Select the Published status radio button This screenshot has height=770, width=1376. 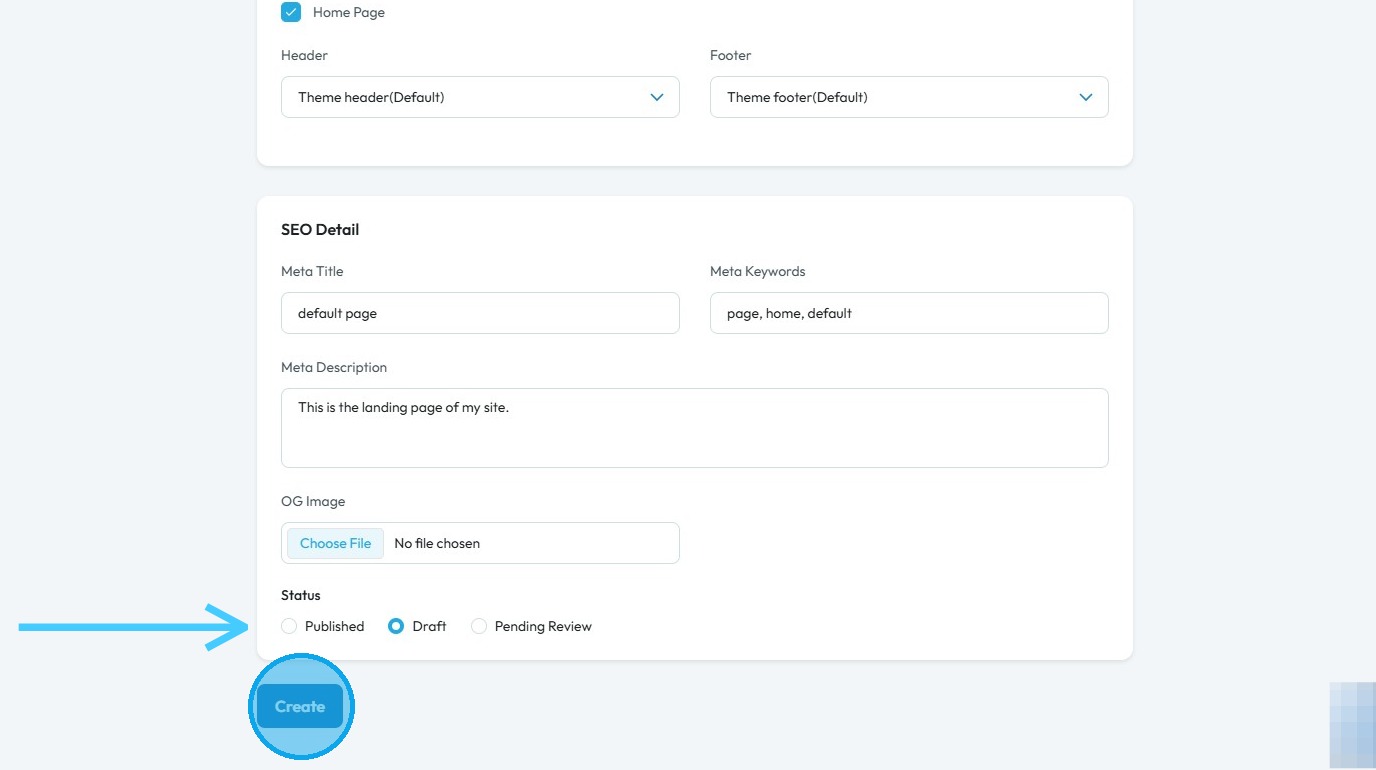point(289,626)
